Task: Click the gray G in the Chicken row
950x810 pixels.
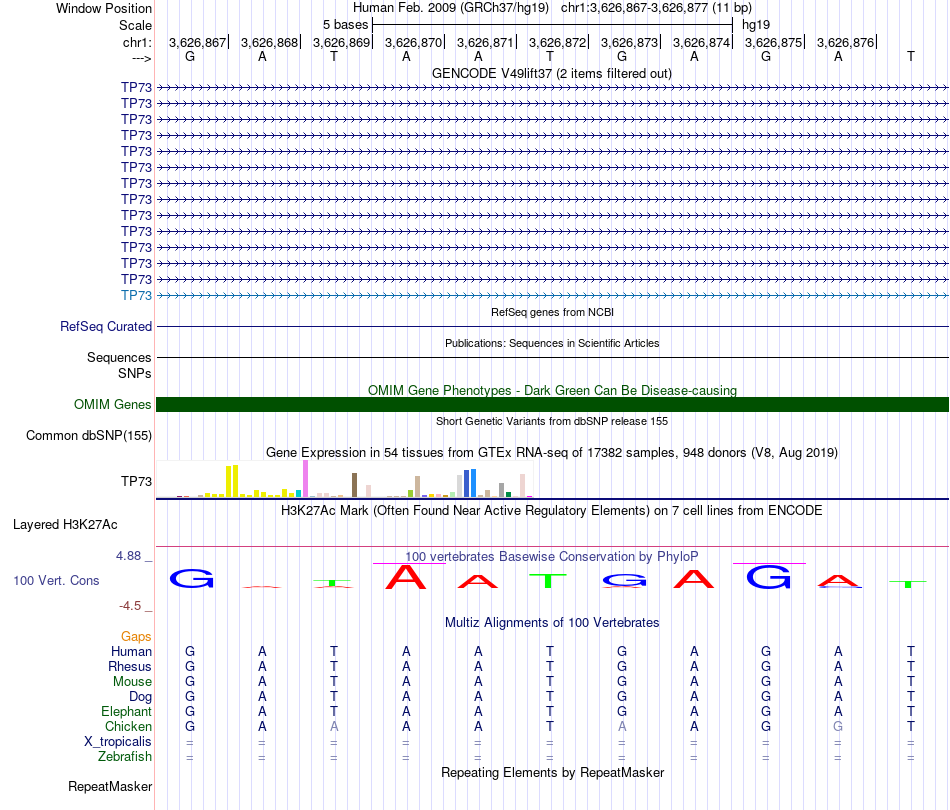Action: (838, 726)
